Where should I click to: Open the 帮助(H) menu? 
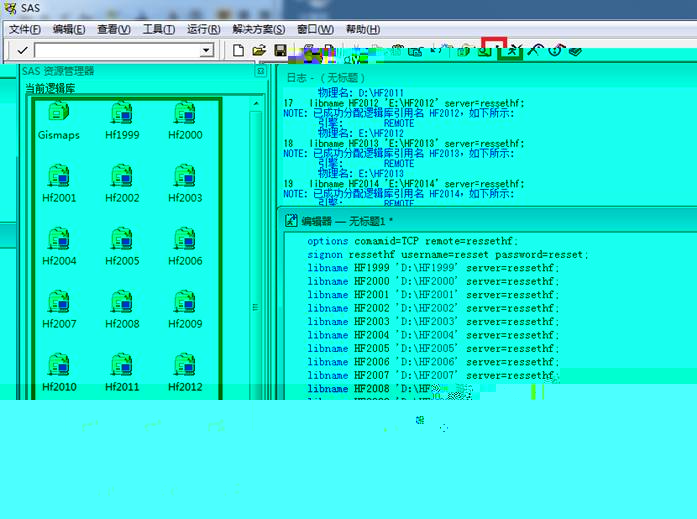(x=363, y=29)
